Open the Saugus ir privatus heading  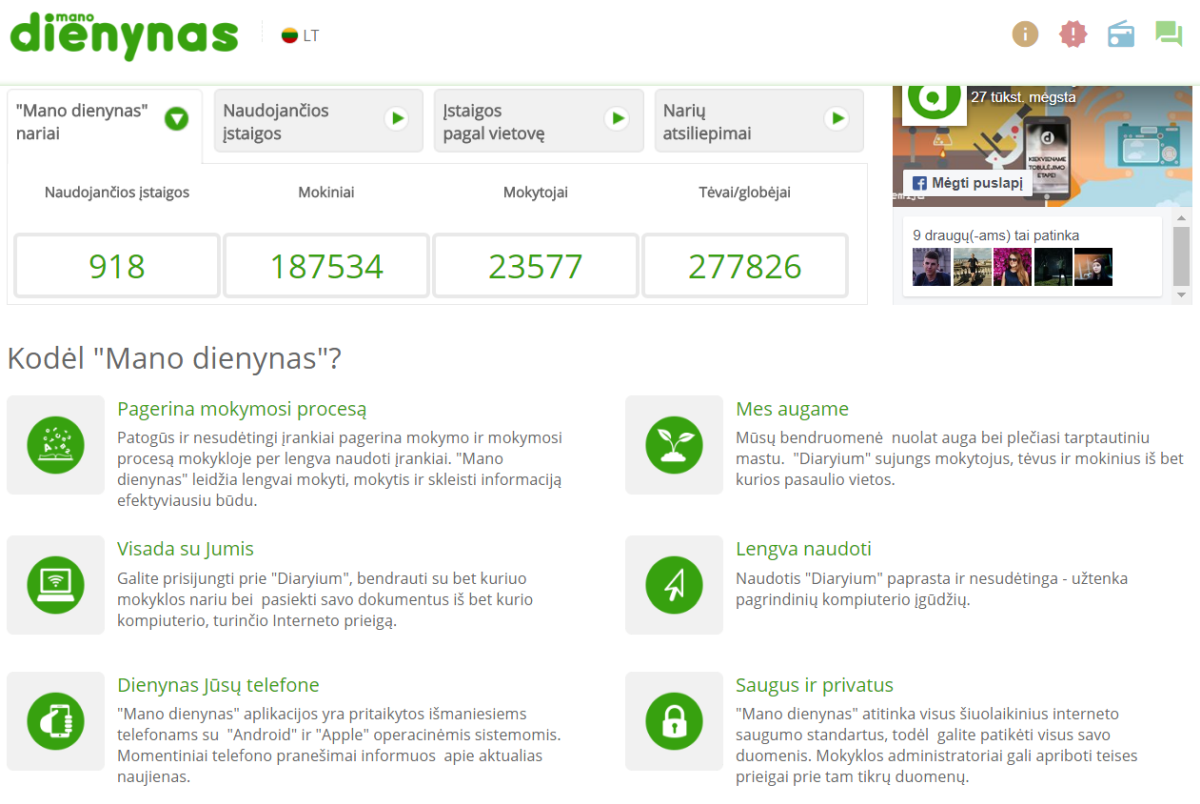coord(814,685)
